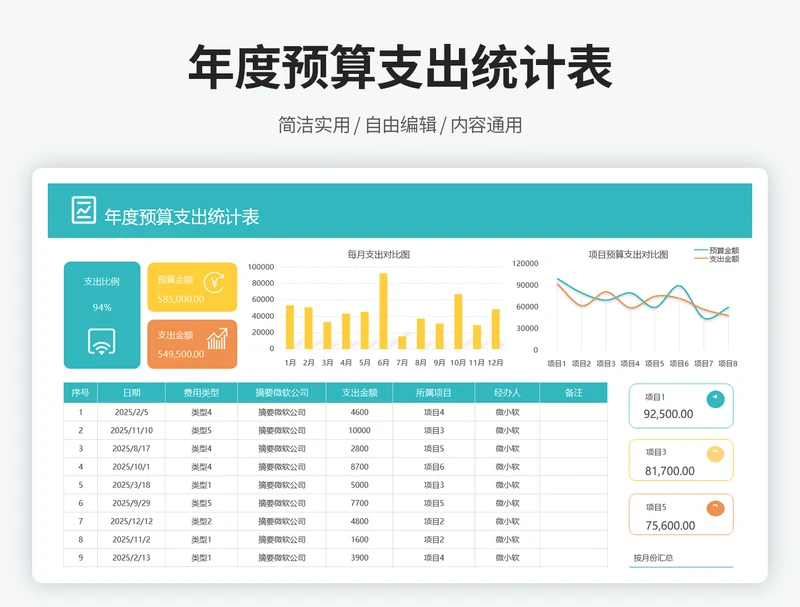
Task: Click the 项目1 label on line chart axis
Action: click(x=557, y=364)
